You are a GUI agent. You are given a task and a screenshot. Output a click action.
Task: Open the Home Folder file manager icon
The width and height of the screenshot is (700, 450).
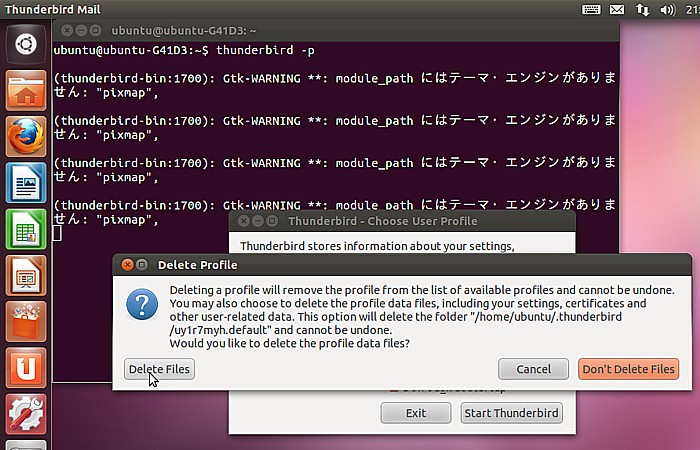[26, 90]
